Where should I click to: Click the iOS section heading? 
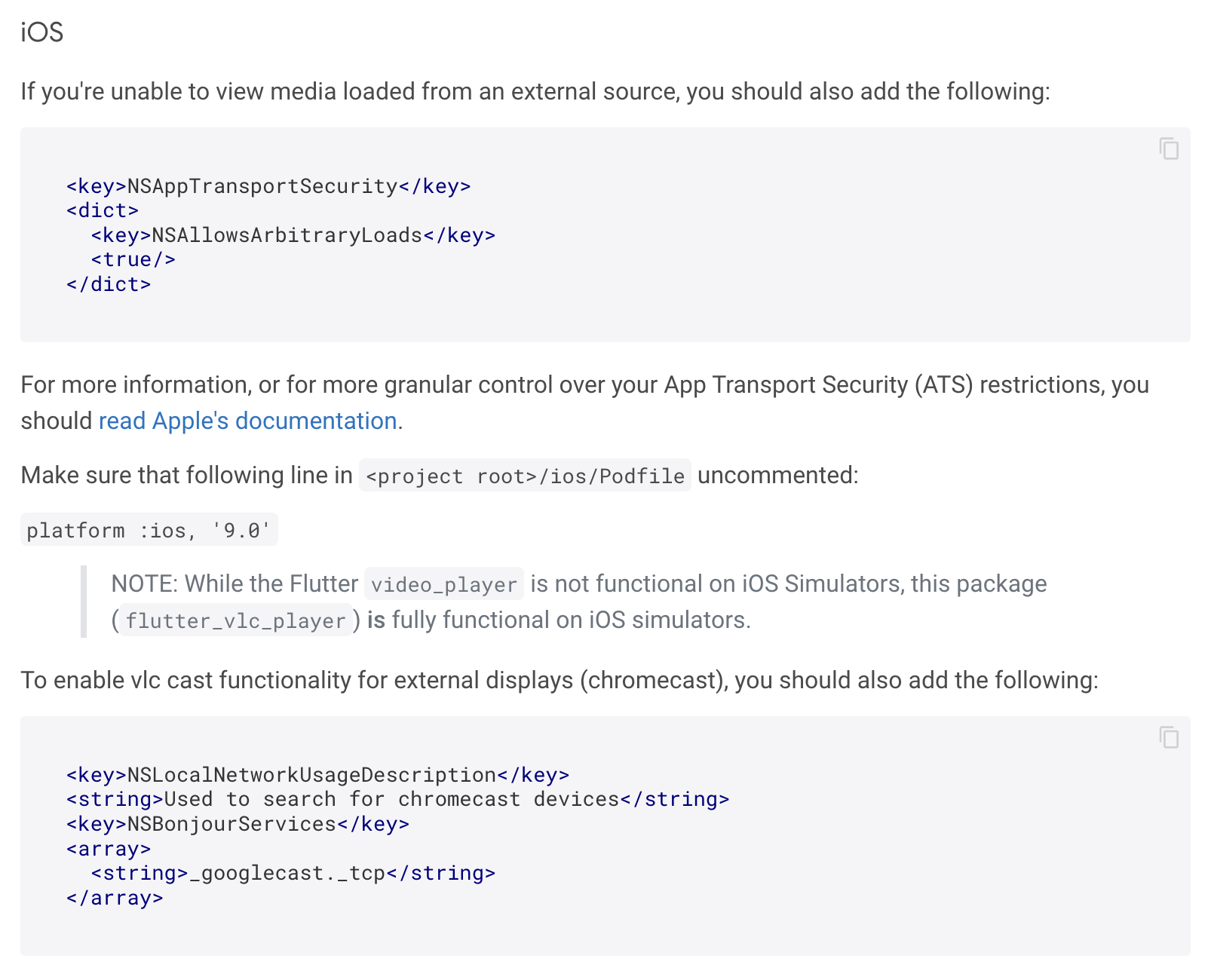pyautogui.click(x=42, y=32)
